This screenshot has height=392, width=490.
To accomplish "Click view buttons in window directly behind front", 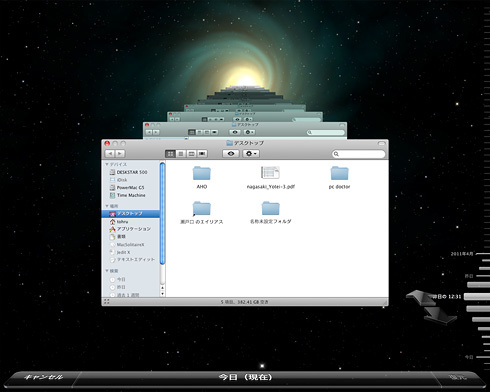I will 203,132.
